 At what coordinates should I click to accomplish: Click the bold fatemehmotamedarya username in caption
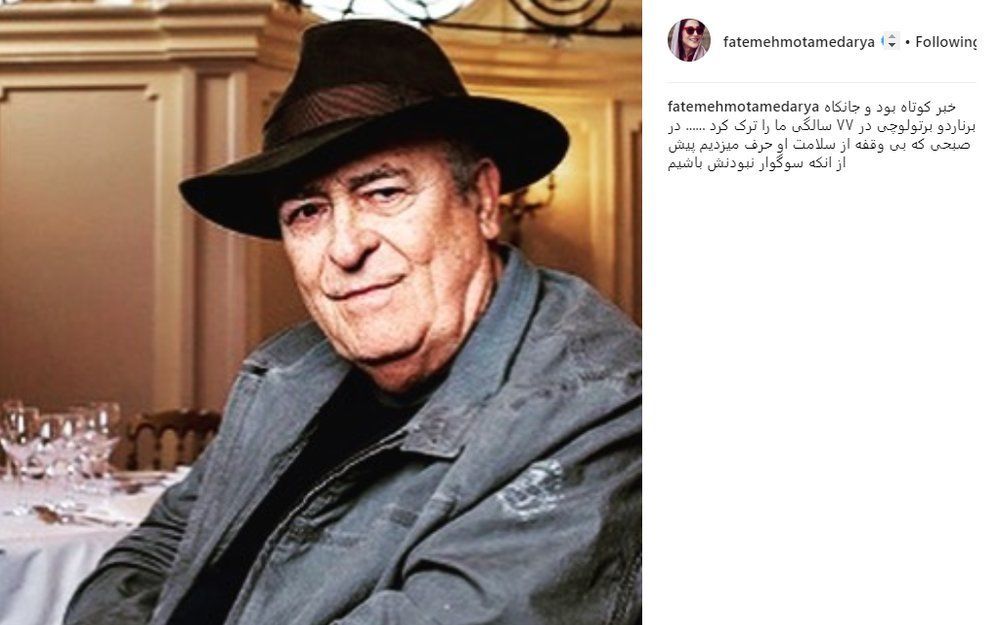[x=743, y=107]
